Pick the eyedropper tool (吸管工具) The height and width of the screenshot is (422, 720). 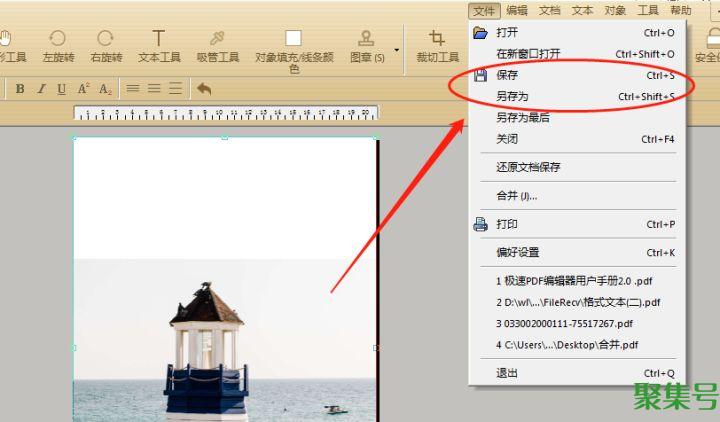[x=217, y=44]
